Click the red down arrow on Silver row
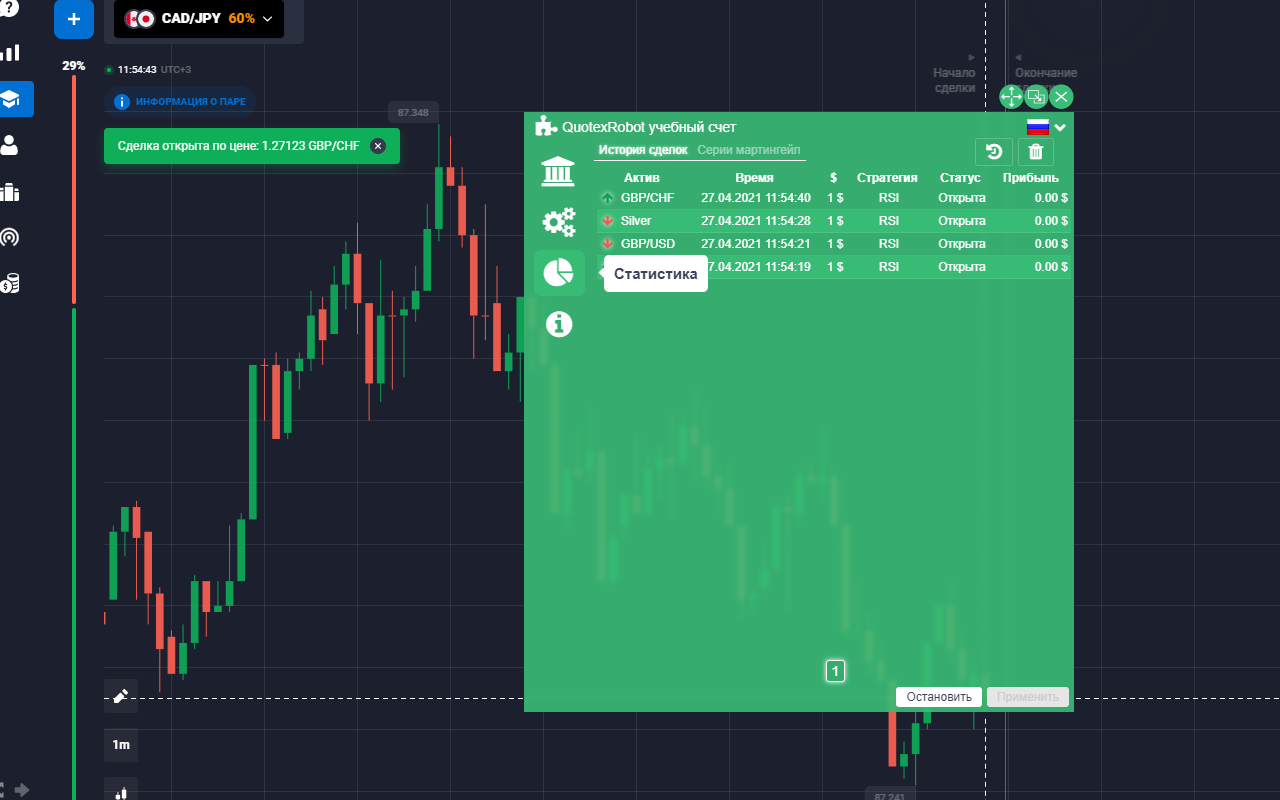Screen dimensions: 1280x800 click(607, 221)
